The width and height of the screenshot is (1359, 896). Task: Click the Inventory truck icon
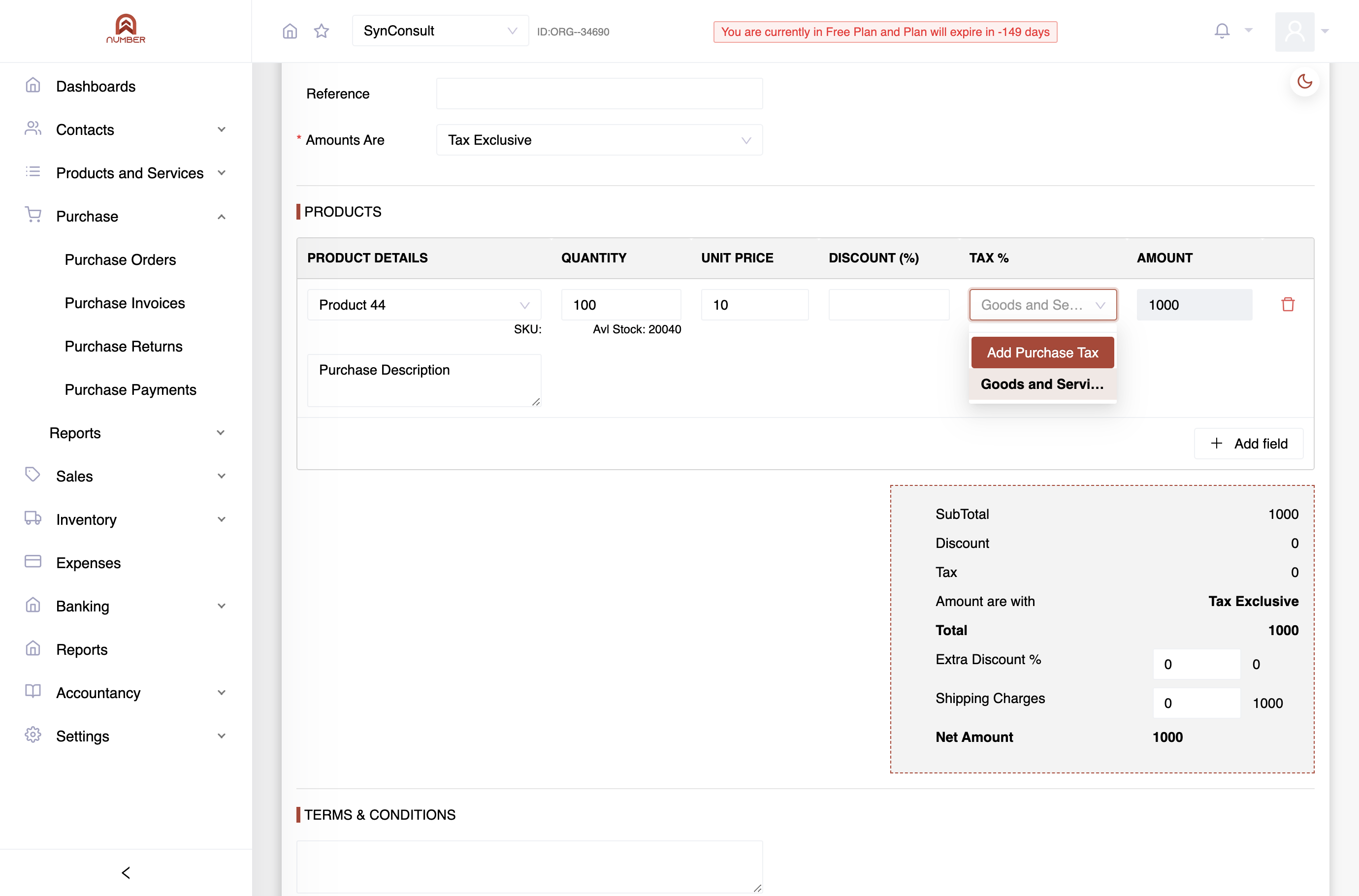pyautogui.click(x=33, y=518)
